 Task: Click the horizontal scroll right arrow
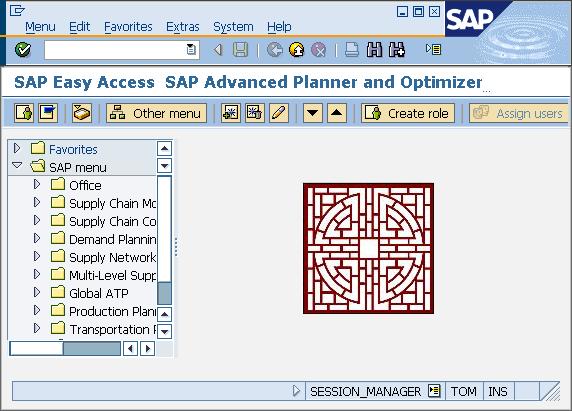pyautogui.click(x=147, y=349)
